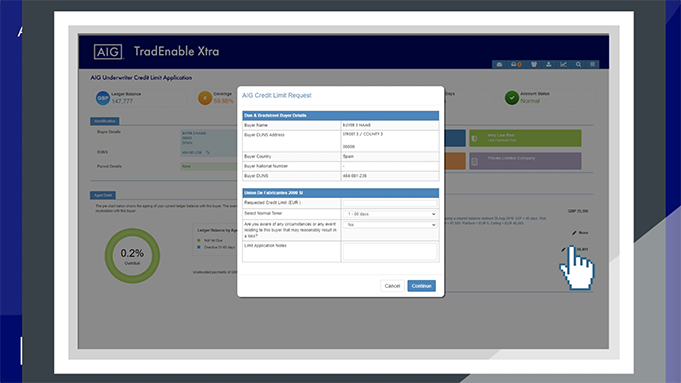Click the upload/stamp icon in toolbar
This screenshot has height=383, width=681.
click(x=549, y=64)
